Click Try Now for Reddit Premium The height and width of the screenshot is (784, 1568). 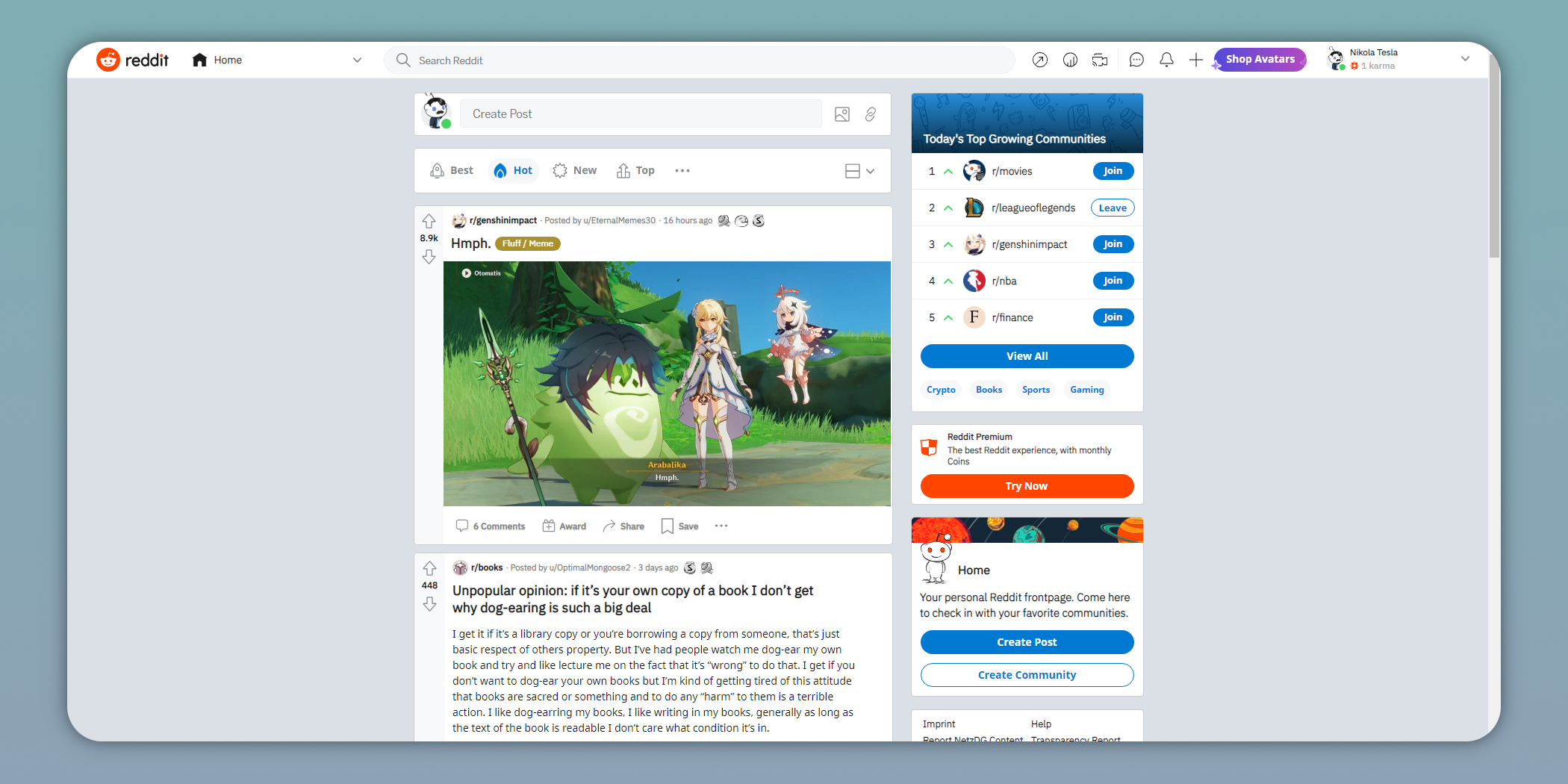pyautogui.click(x=1027, y=486)
